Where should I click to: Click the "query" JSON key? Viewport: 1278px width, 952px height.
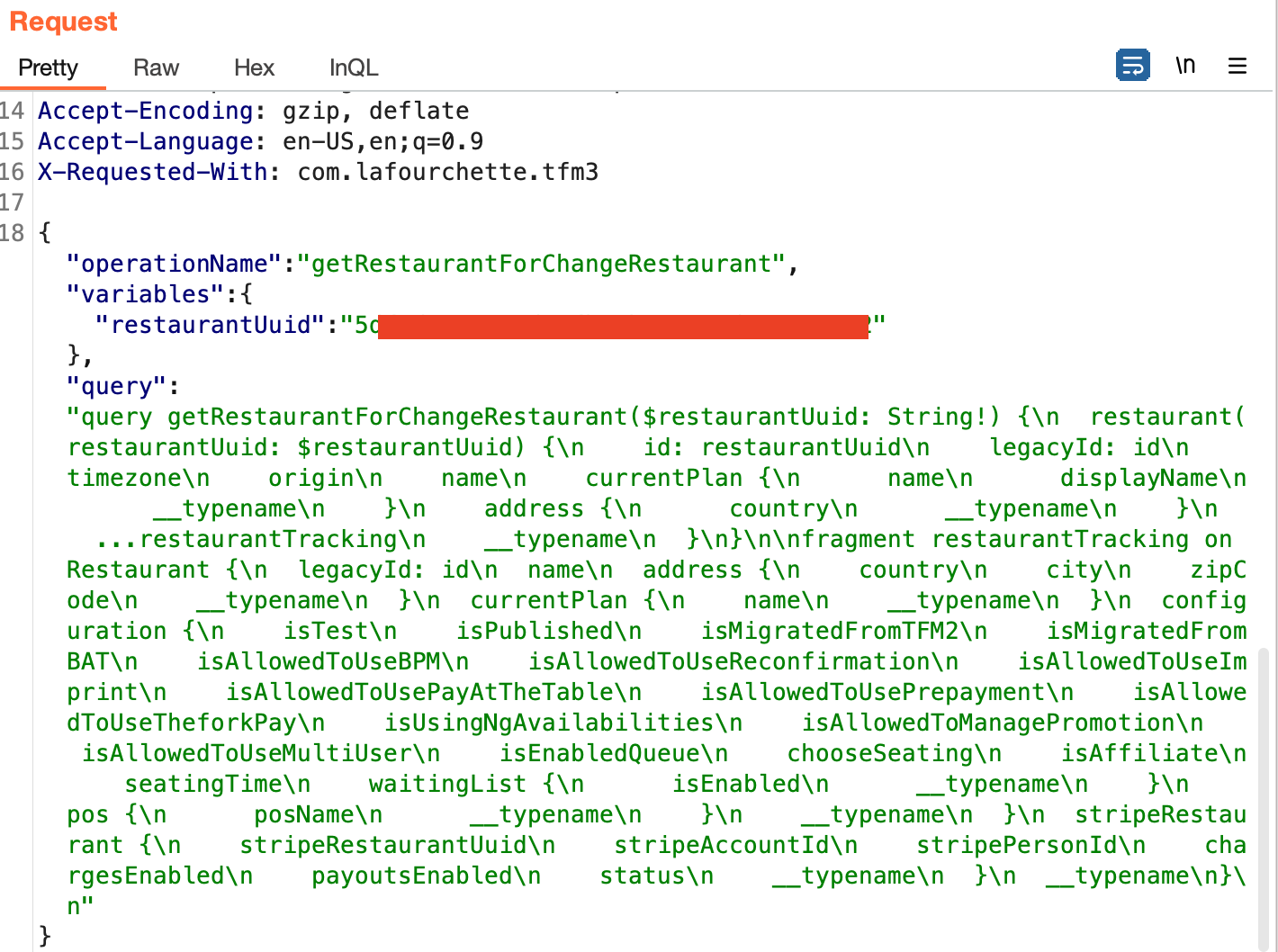pyautogui.click(x=117, y=387)
